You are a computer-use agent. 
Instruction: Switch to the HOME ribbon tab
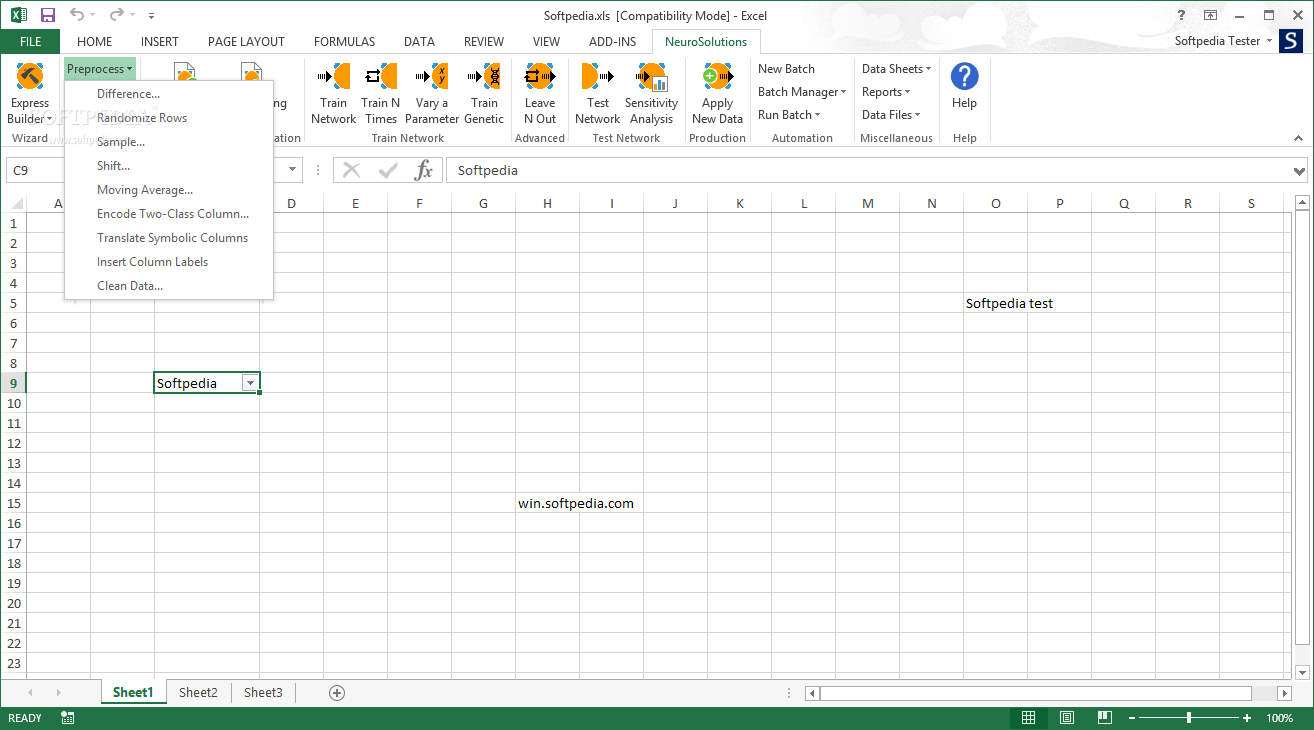click(95, 42)
